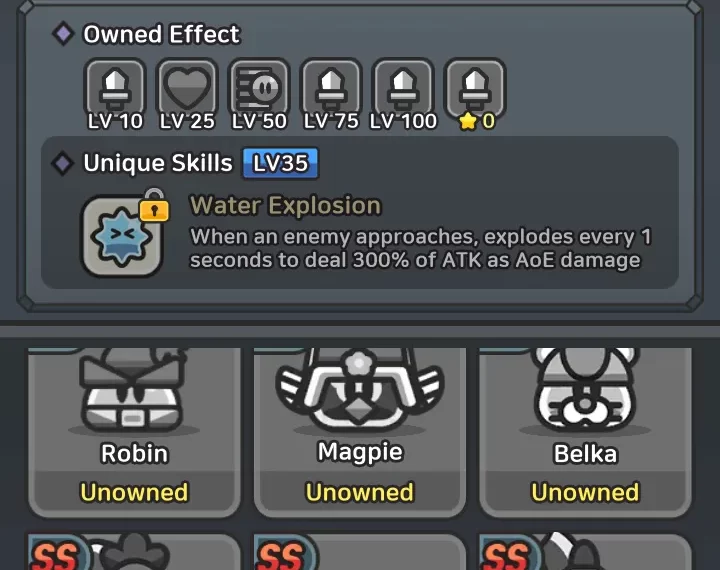The width and height of the screenshot is (720, 570).
Task: Click the Unowned label under Robin
Action: pos(134,492)
